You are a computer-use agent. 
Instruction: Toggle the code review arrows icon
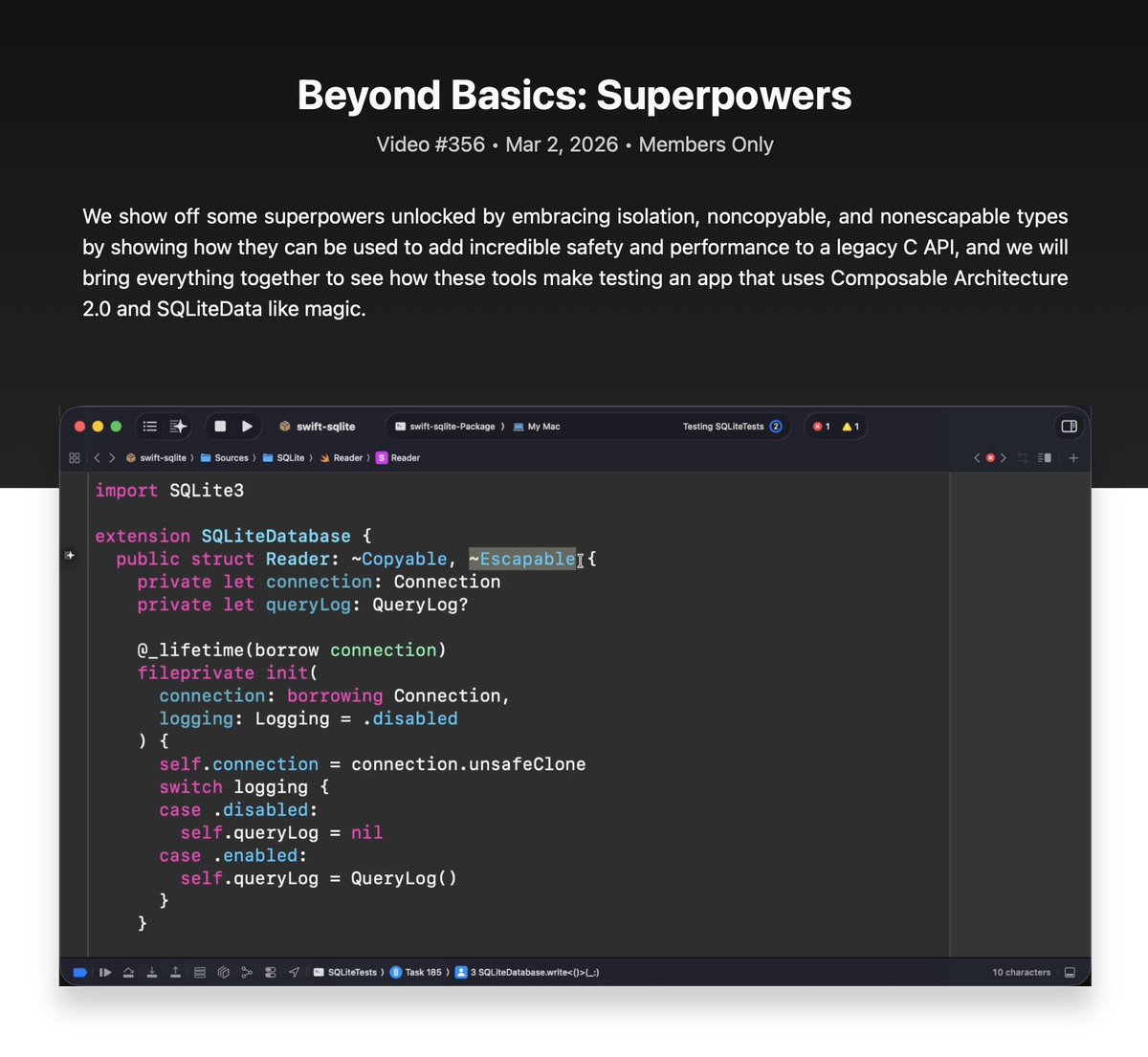coord(1023,458)
